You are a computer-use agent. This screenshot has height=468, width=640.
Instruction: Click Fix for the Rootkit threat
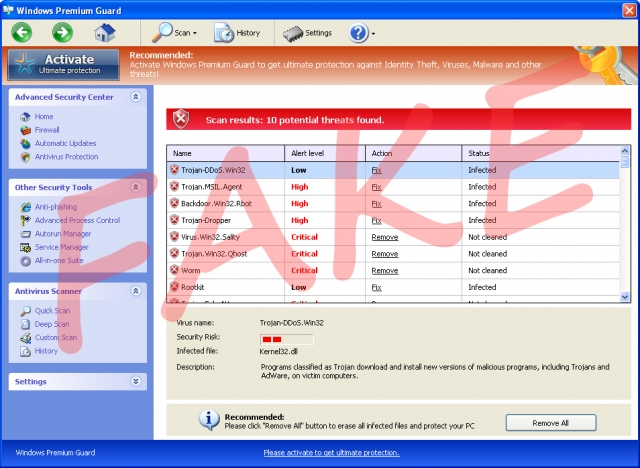(376, 287)
